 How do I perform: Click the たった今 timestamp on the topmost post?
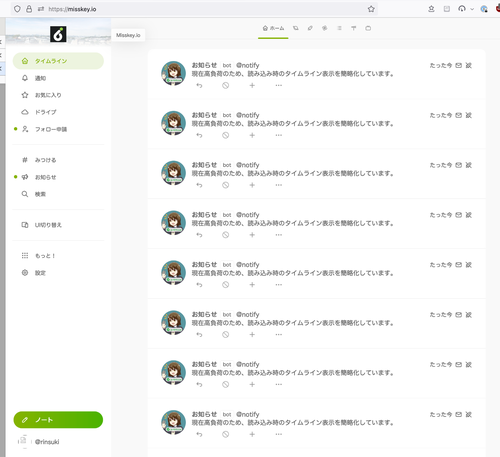tap(441, 65)
